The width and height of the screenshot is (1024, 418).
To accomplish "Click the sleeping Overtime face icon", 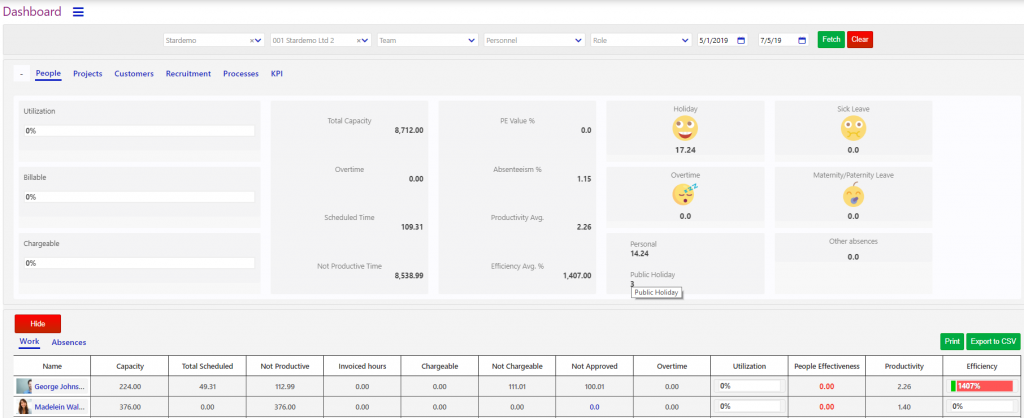I will [685, 195].
